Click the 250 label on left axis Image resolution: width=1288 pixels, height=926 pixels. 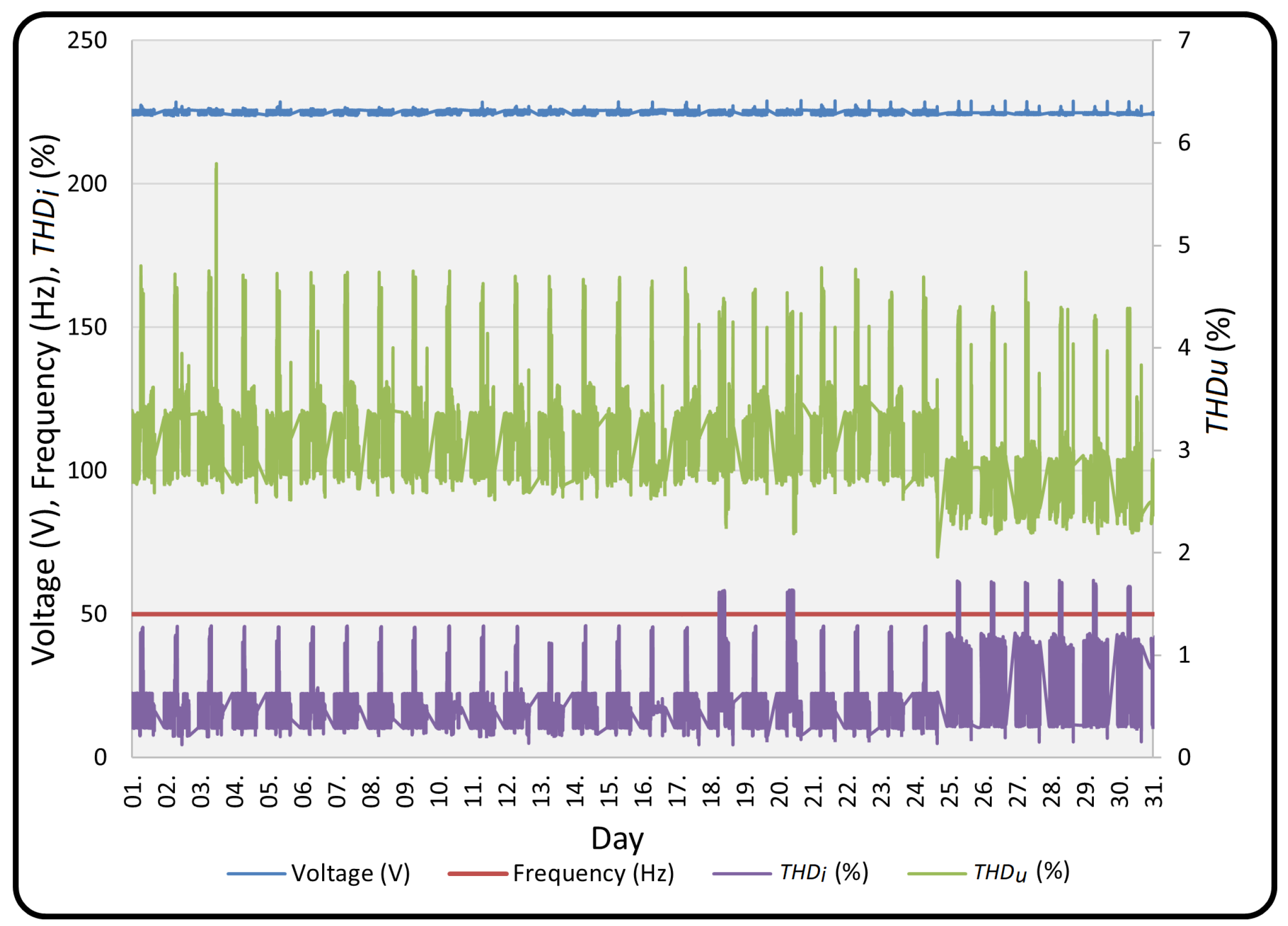[x=87, y=41]
